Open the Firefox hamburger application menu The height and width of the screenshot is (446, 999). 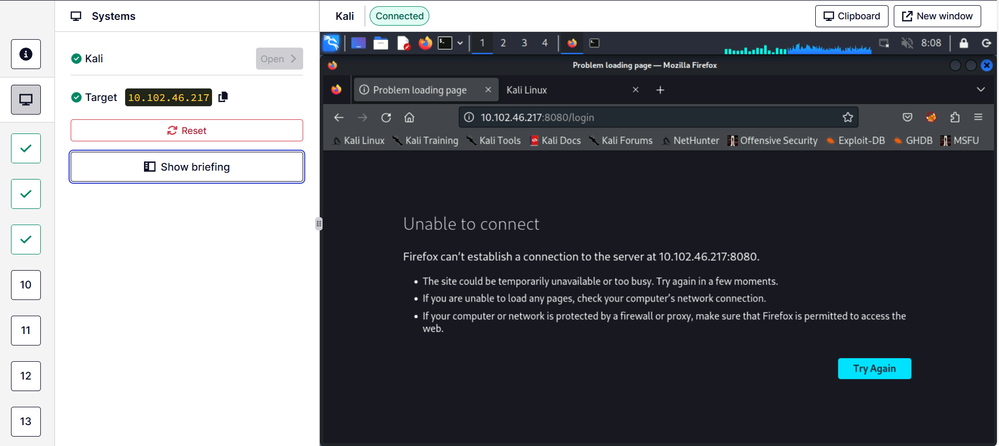(x=980, y=117)
